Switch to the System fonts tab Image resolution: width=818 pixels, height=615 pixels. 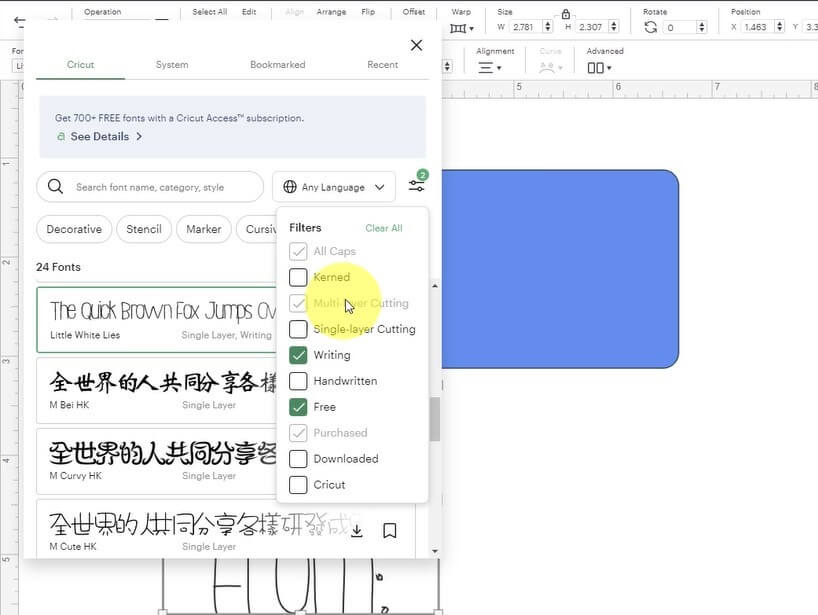click(172, 65)
